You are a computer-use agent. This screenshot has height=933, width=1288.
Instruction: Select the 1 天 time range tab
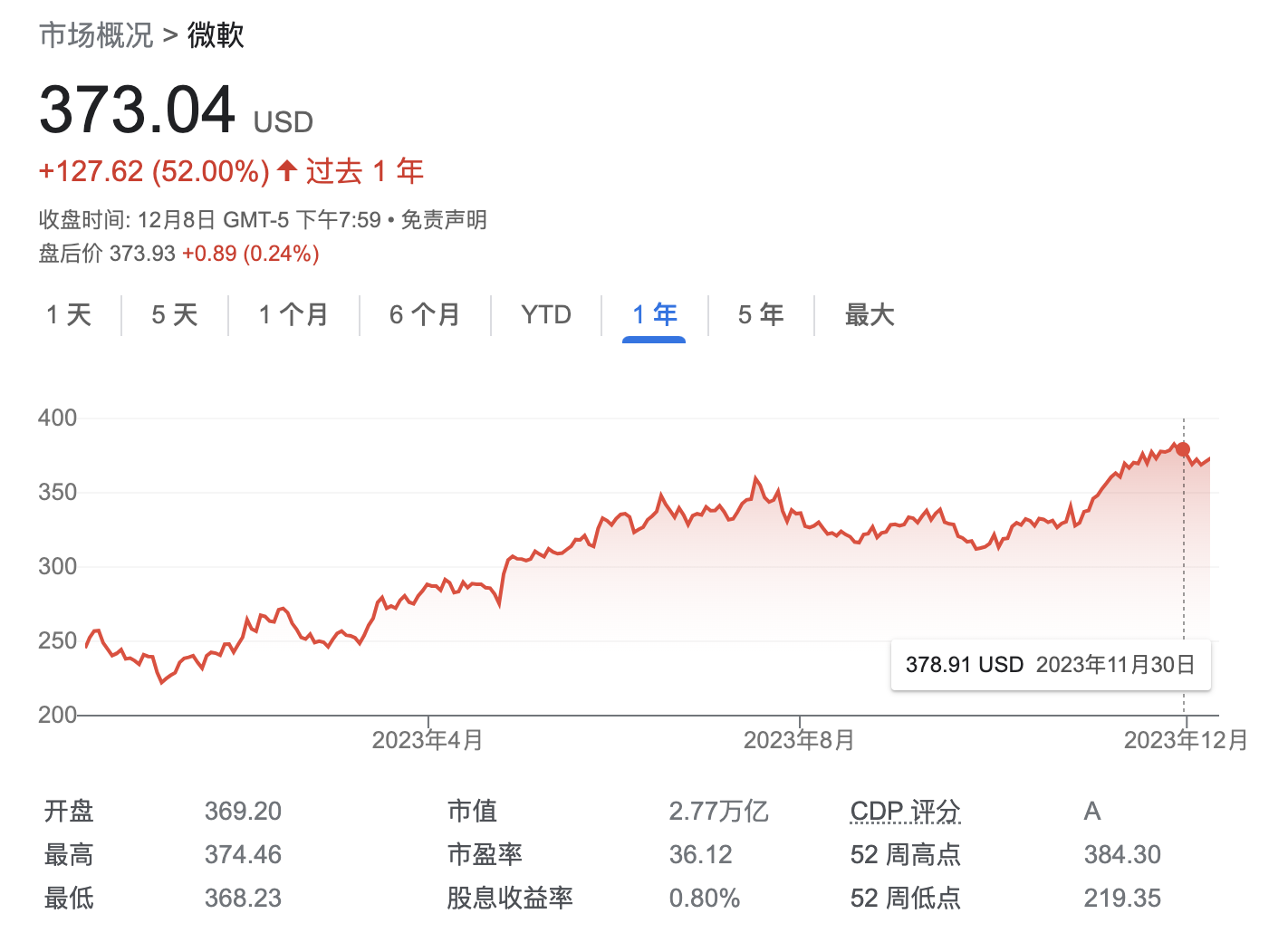coord(69,315)
